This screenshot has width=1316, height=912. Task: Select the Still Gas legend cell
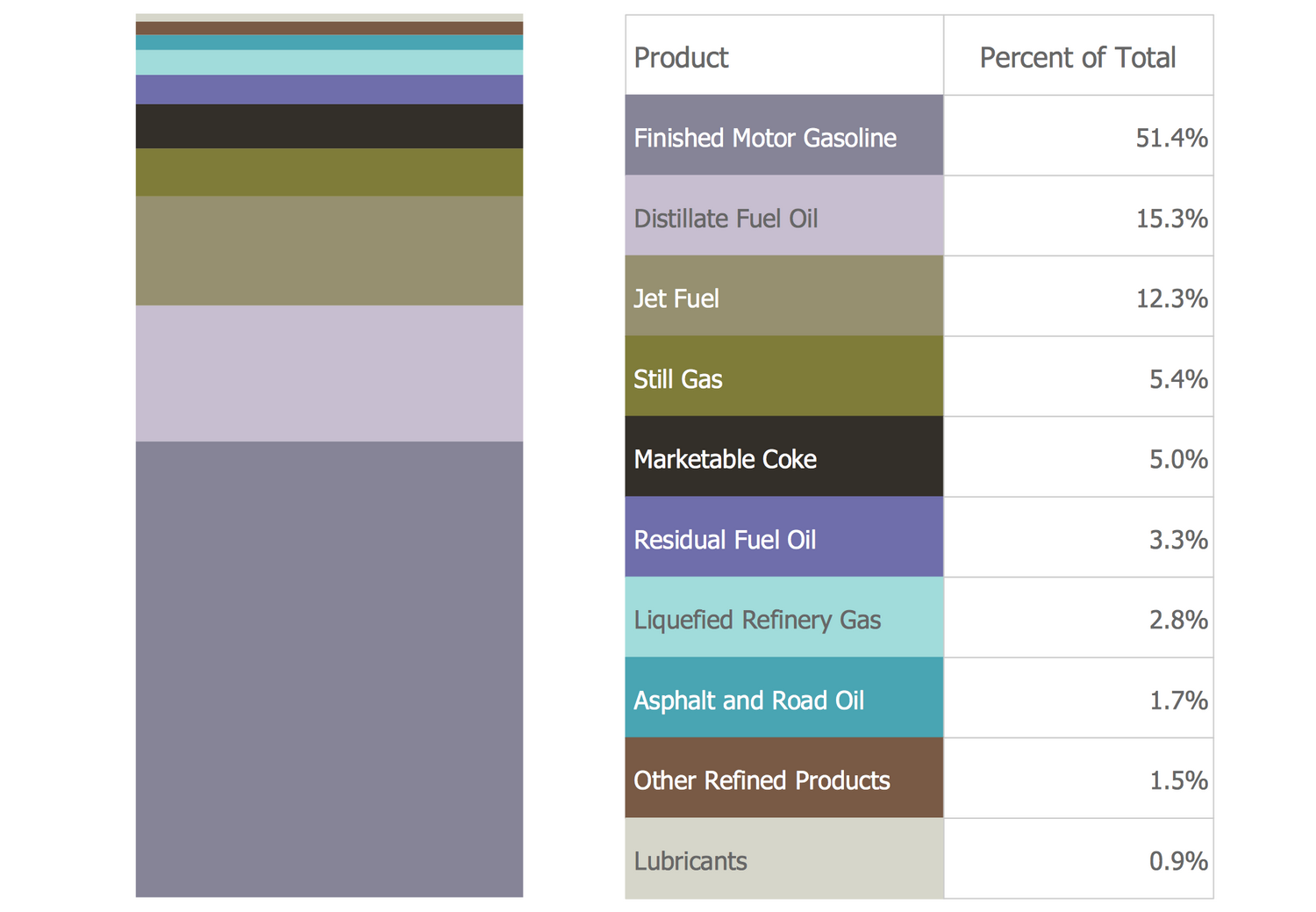pyautogui.click(x=783, y=377)
